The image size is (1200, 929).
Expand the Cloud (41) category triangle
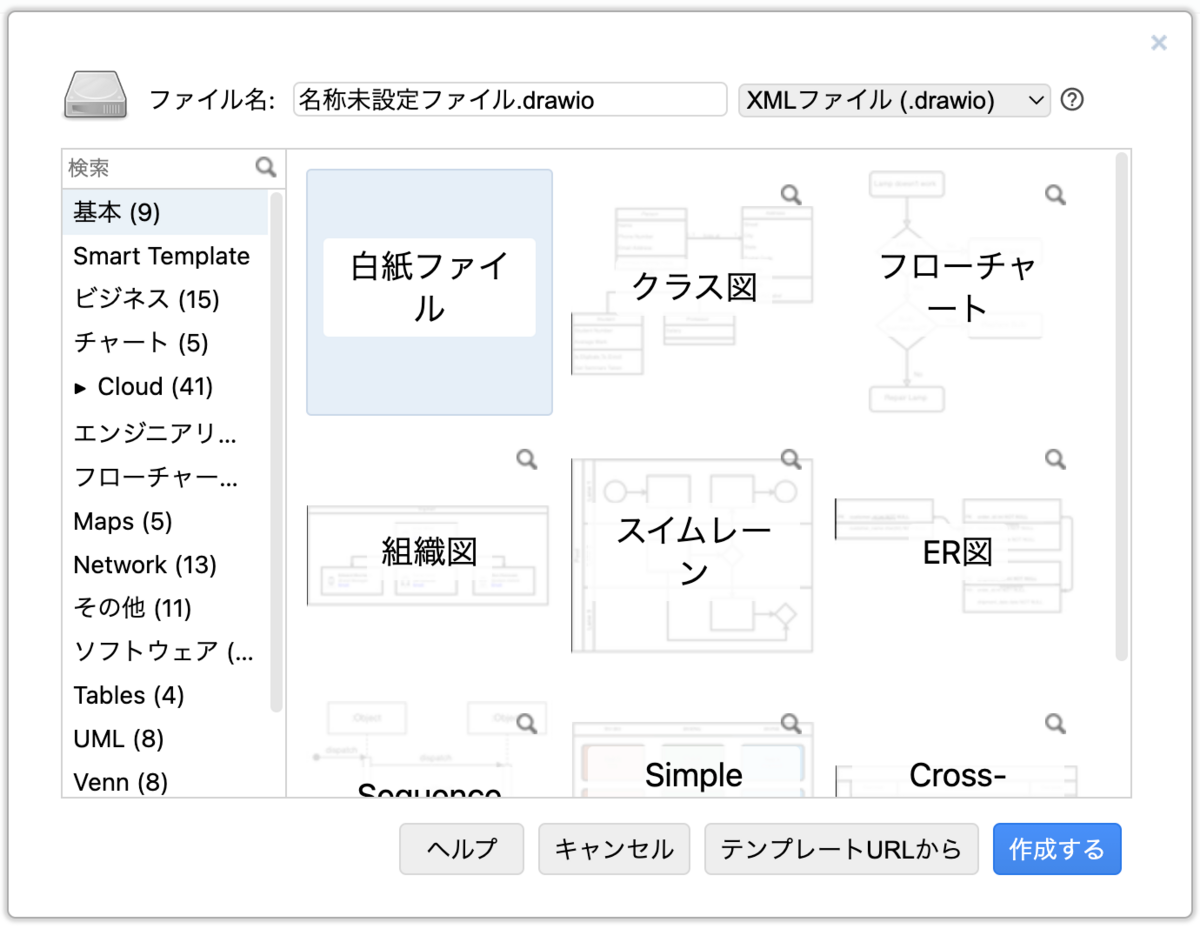click(81, 387)
